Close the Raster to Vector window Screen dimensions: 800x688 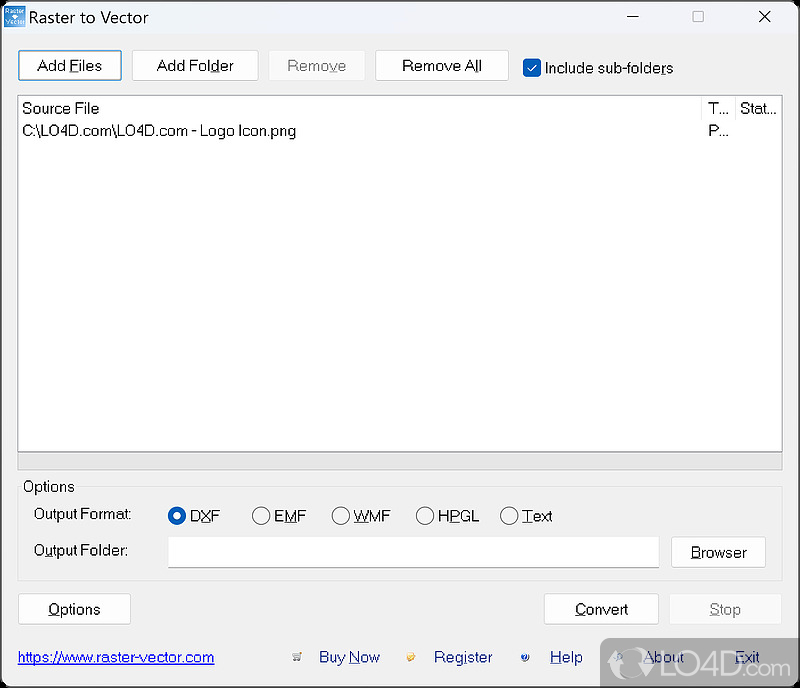764,17
